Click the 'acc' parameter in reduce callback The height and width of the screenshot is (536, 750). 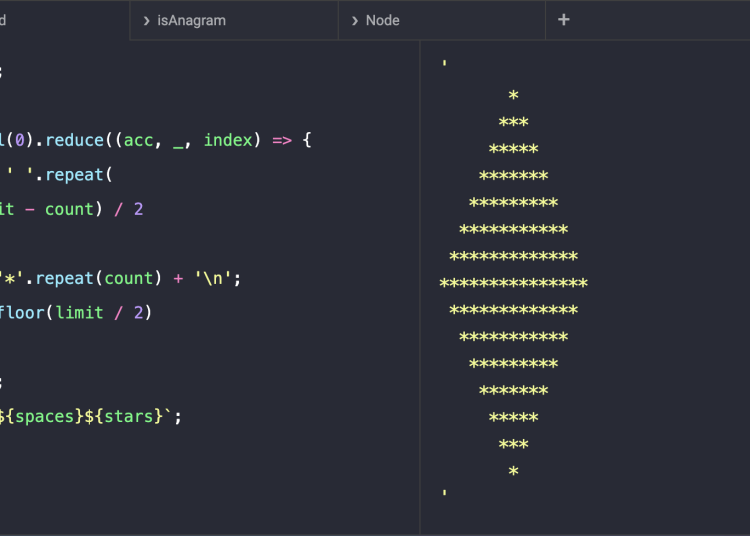(140, 140)
